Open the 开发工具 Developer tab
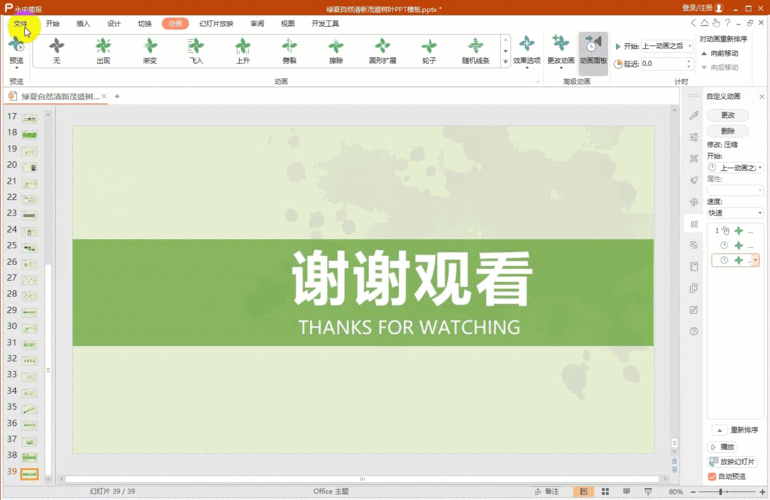This screenshot has height=500, width=770. point(325,24)
